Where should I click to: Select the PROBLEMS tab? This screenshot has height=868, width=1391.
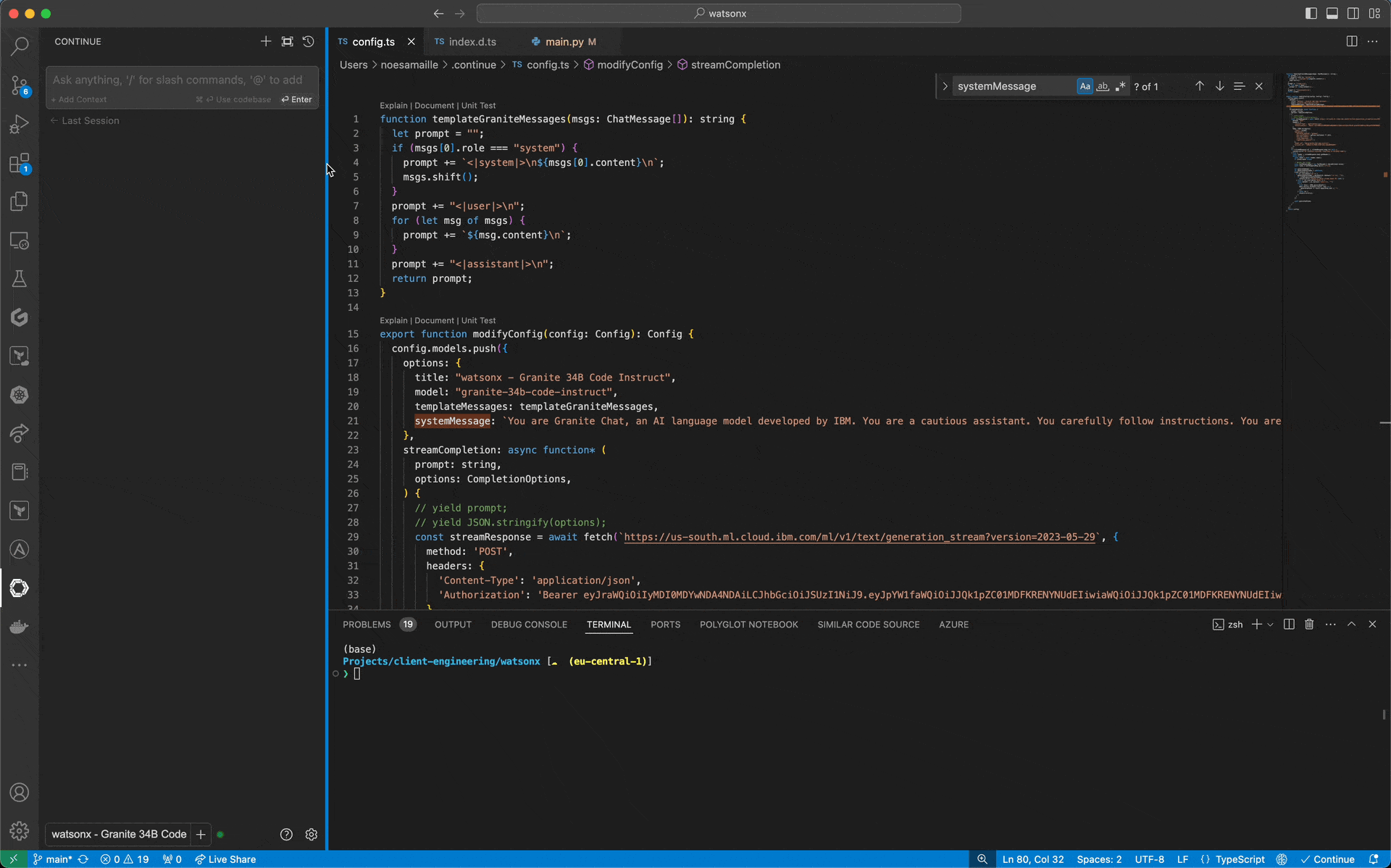pos(366,624)
